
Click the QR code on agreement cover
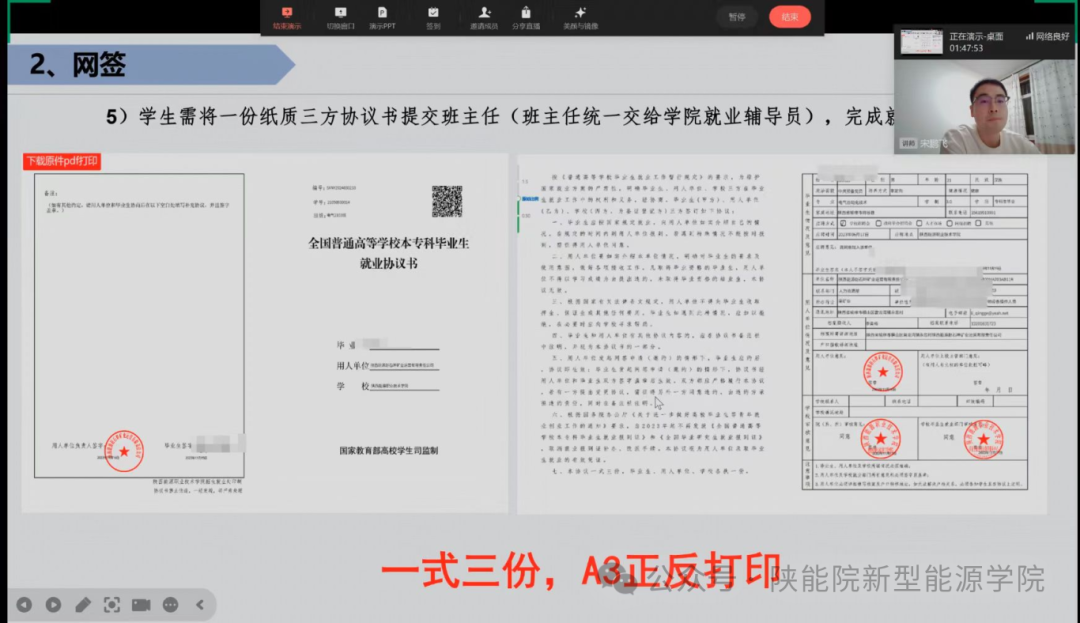(x=446, y=201)
